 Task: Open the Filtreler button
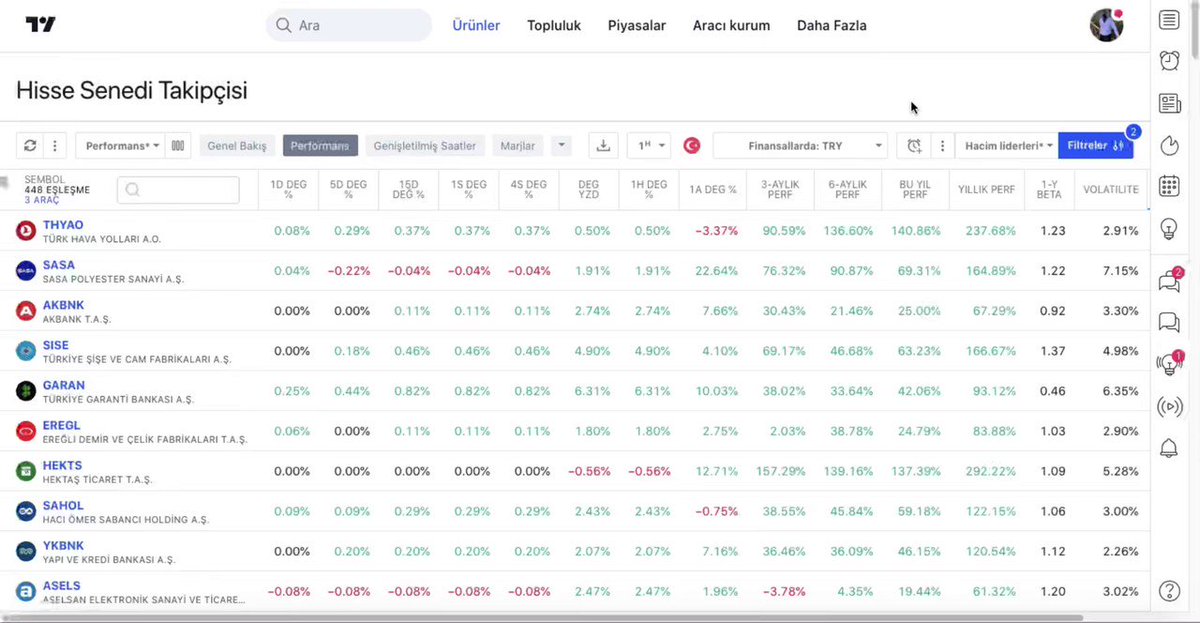(x=1096, y=146)
